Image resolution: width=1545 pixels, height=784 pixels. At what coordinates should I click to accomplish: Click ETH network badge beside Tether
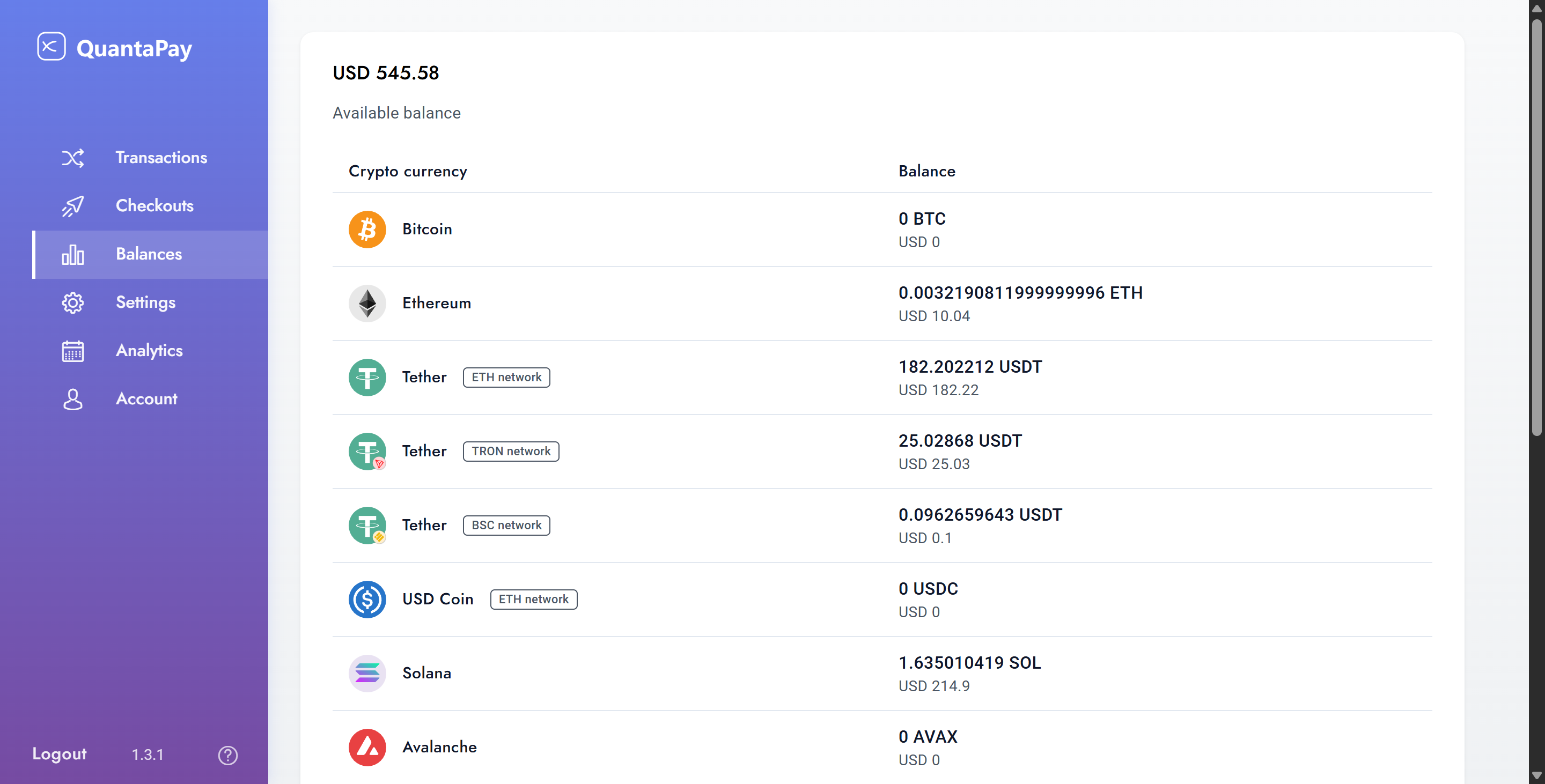point(506,377)
